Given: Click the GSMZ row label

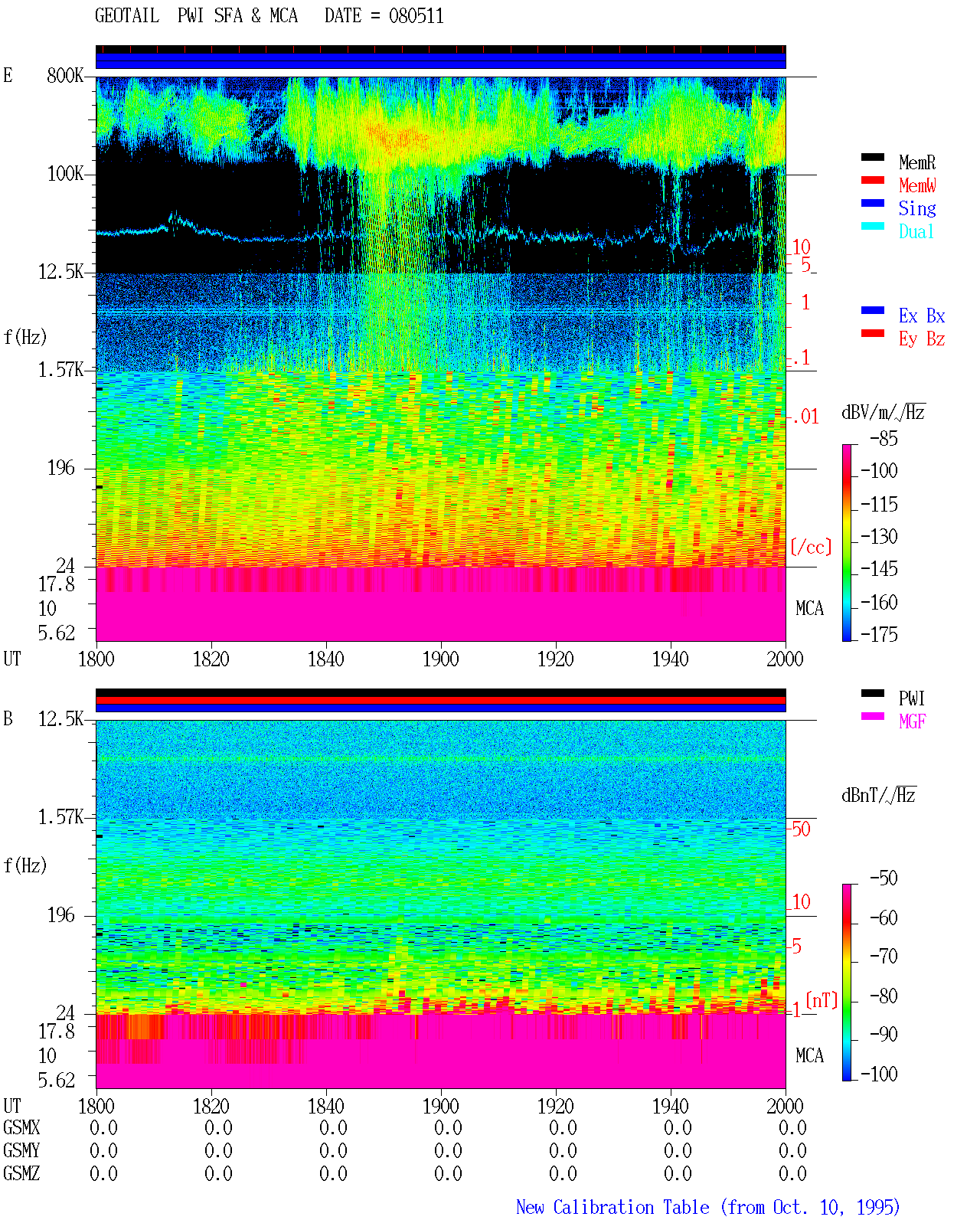Looking at the screenshot, I should [21, 1173].
